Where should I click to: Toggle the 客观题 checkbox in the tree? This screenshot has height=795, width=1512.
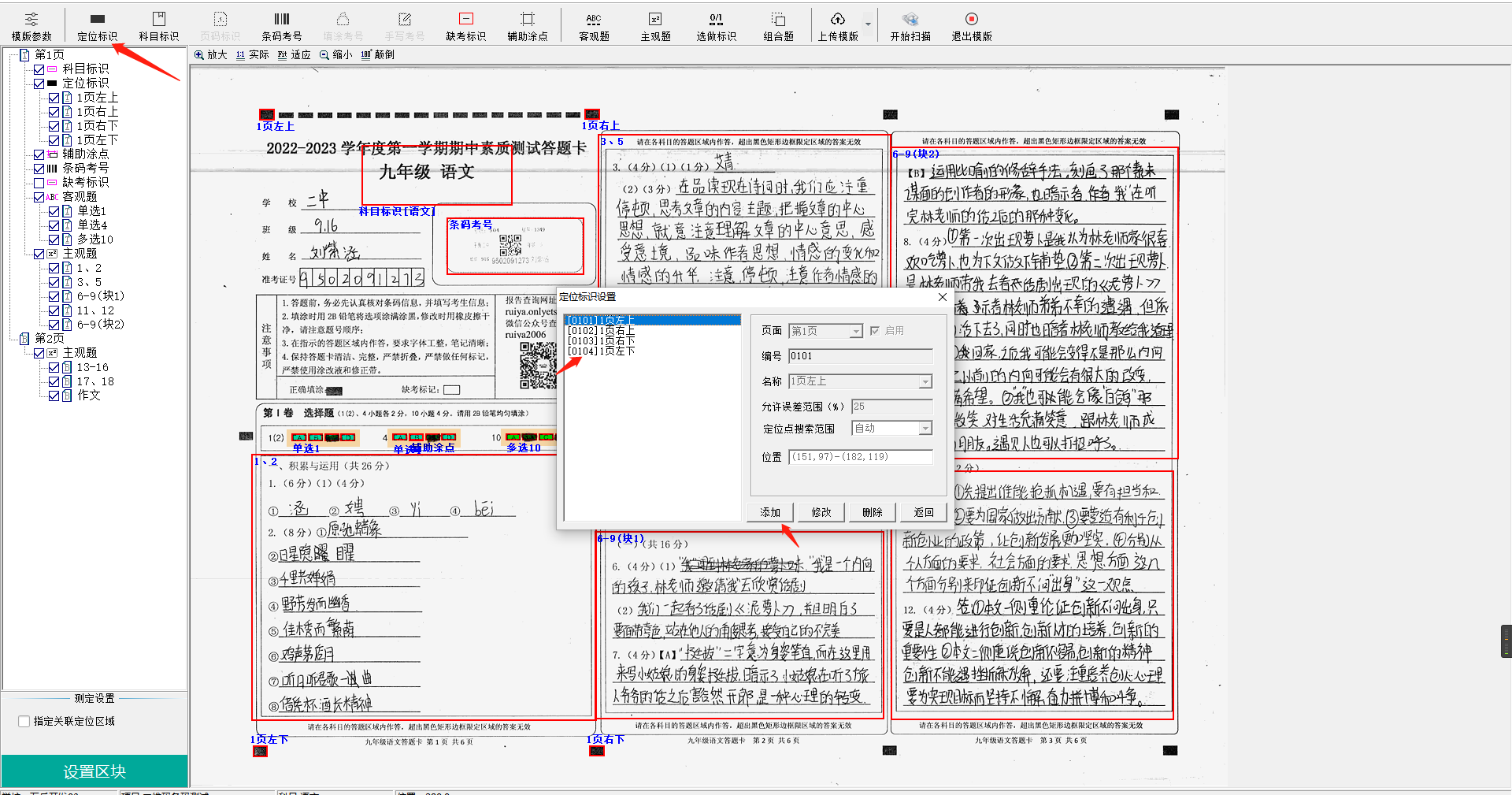(39, 197)
